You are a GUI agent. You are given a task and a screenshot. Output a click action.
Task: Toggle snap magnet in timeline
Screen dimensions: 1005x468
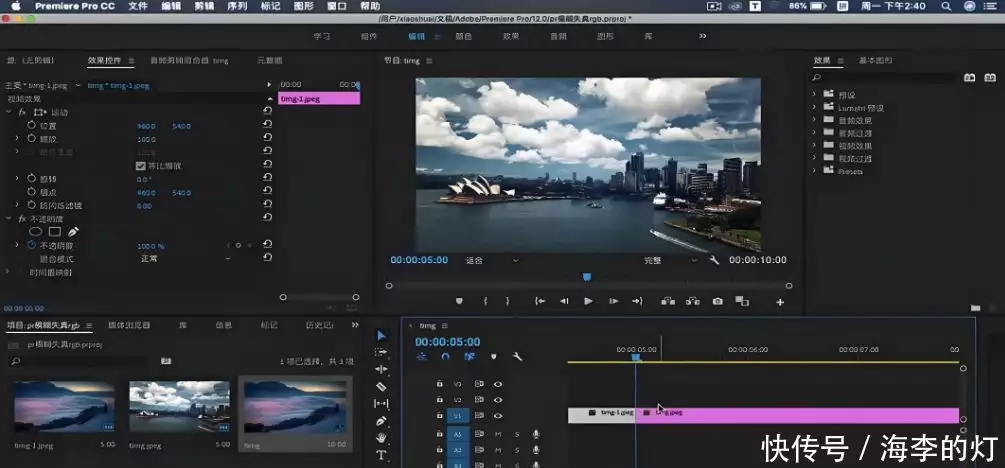[x=445, y=357]
